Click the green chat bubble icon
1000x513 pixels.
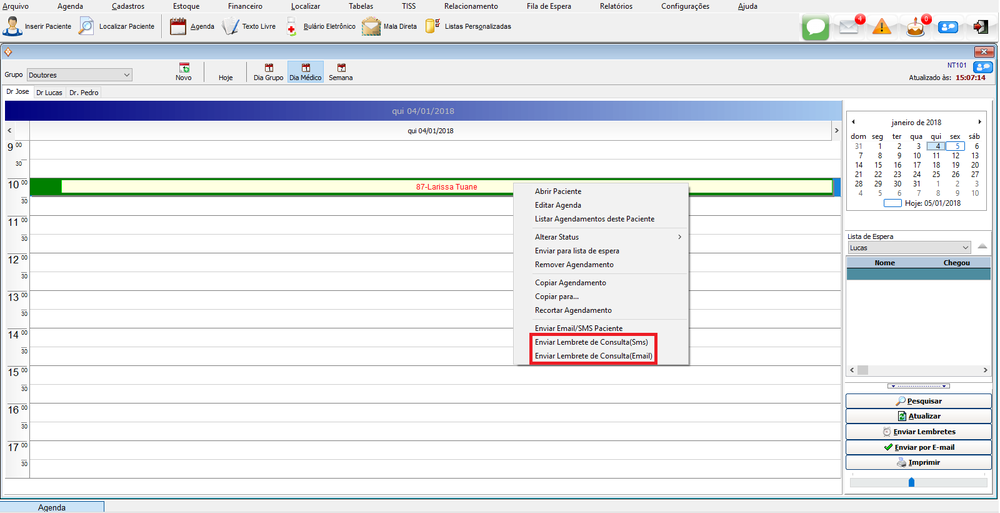click(x=815, y=27)
